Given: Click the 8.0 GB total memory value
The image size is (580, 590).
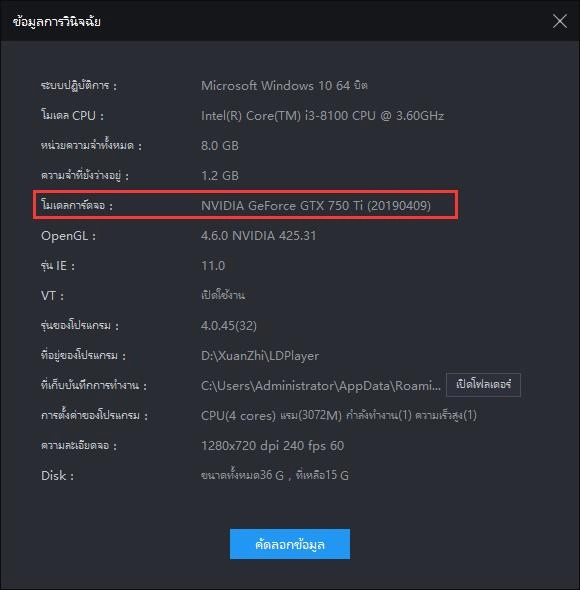Looking at the screenshot, I should point(220,146).
